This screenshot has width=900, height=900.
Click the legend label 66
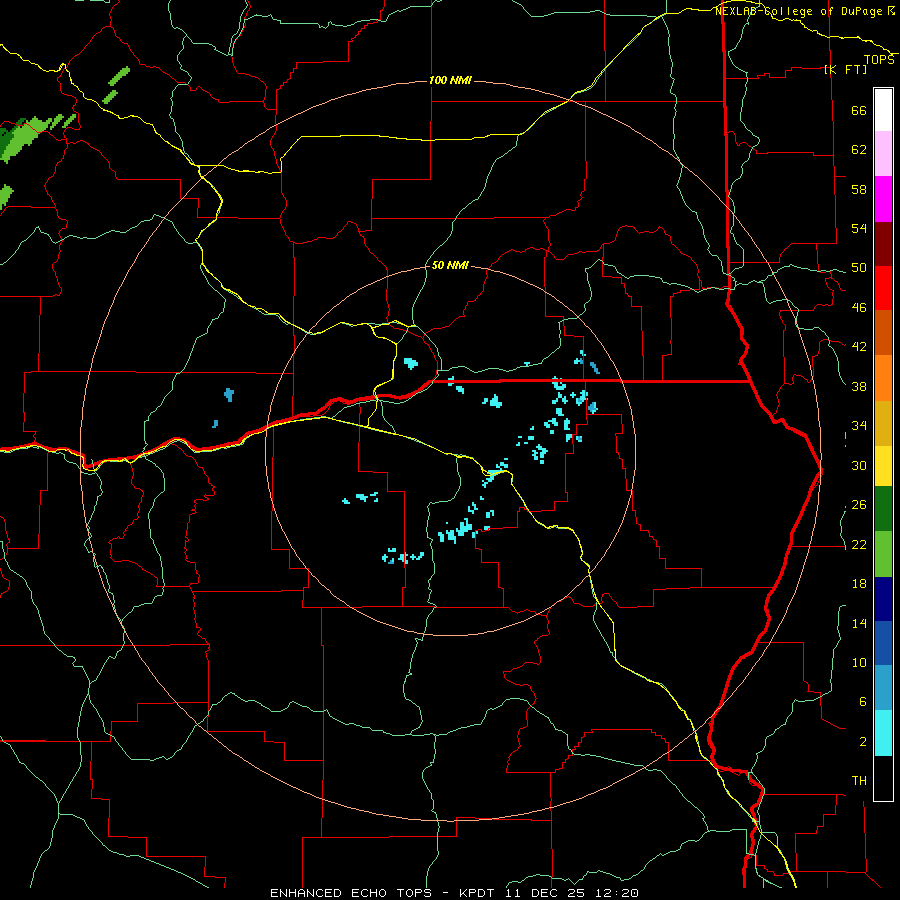859,110
